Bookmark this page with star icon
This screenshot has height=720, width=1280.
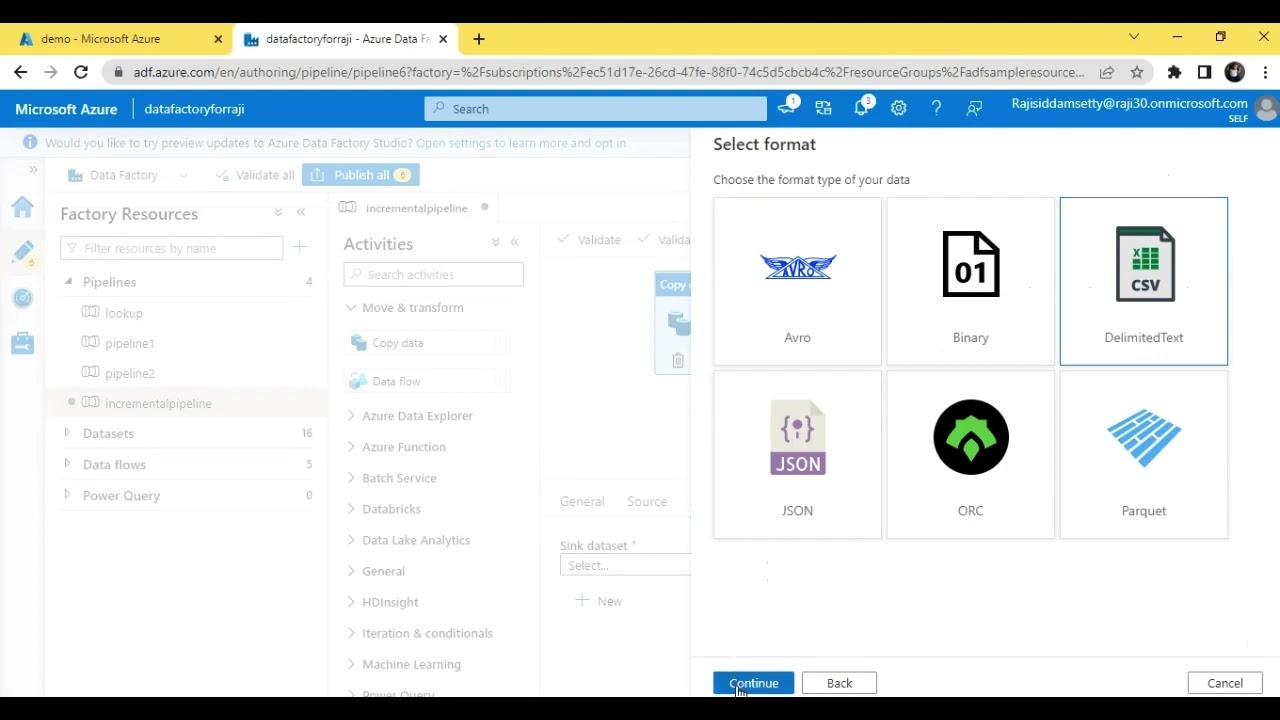[1137, 72]
